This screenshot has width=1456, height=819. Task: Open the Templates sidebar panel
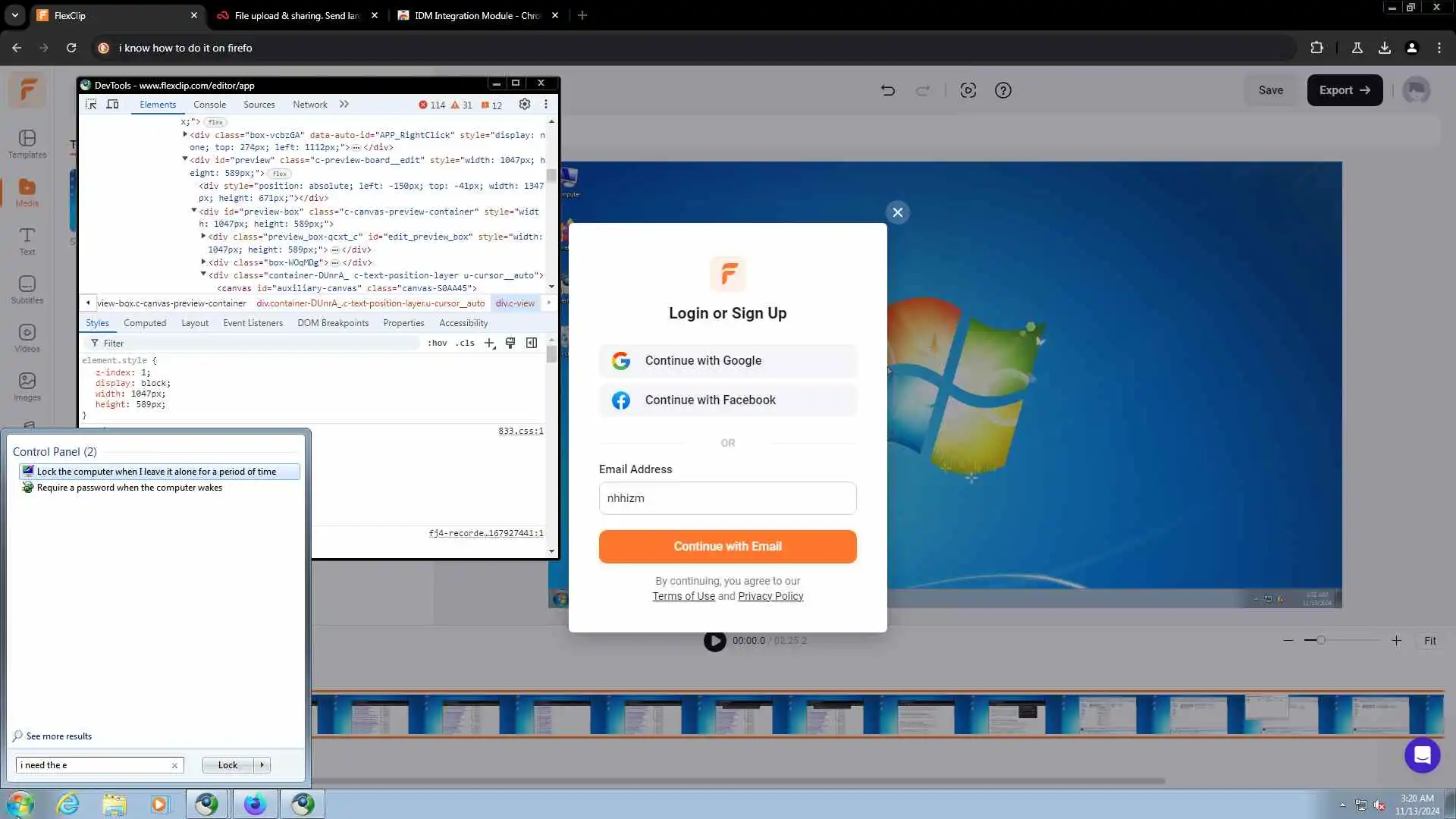[27, 143]
